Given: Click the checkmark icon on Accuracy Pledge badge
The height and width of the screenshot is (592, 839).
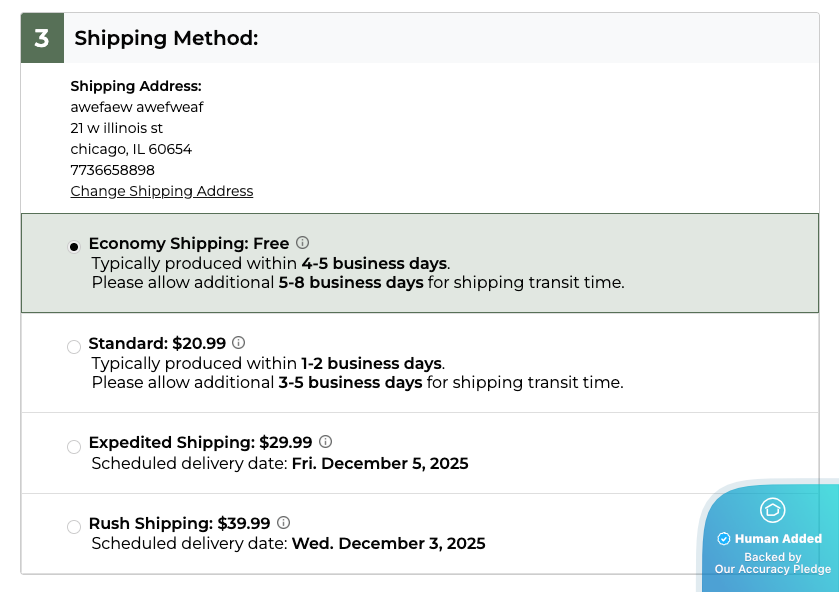Looking at the screenshot, I should [x=722, y=538].
